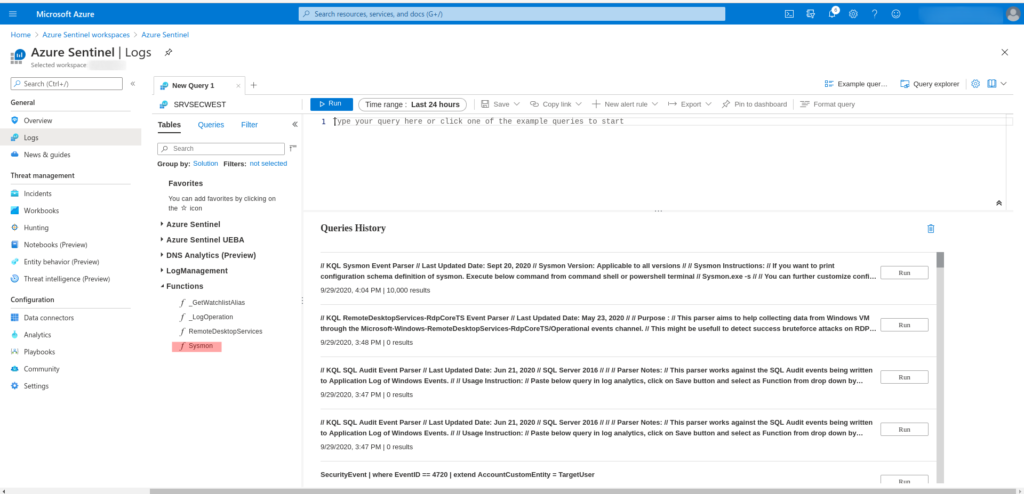Collapse the Tables side panel
The height and width of the screenshot is (494, 1024).
[x=295, y=124]
